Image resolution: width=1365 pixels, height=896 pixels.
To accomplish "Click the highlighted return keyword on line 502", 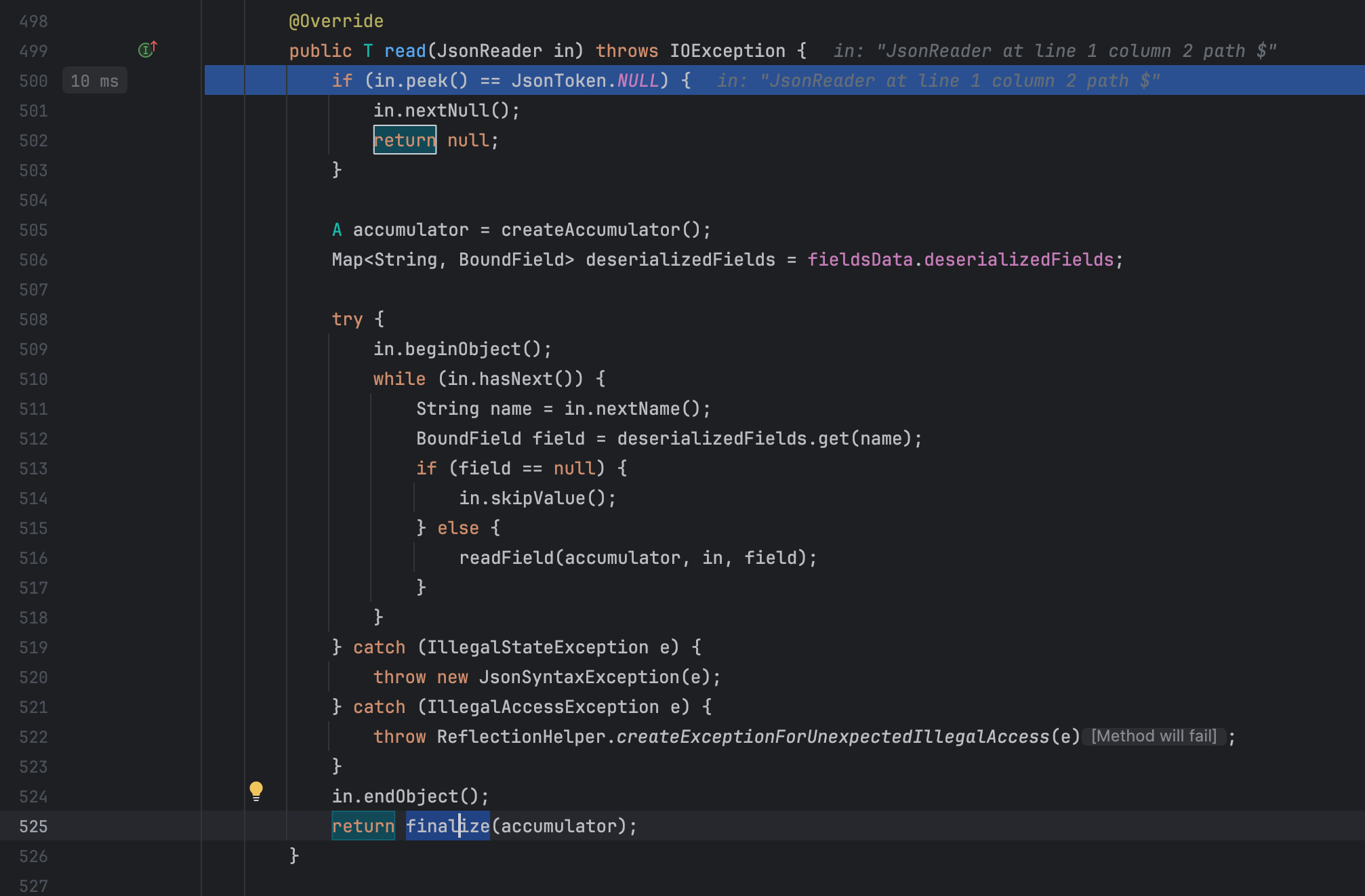I will click(x=405, y=140).
